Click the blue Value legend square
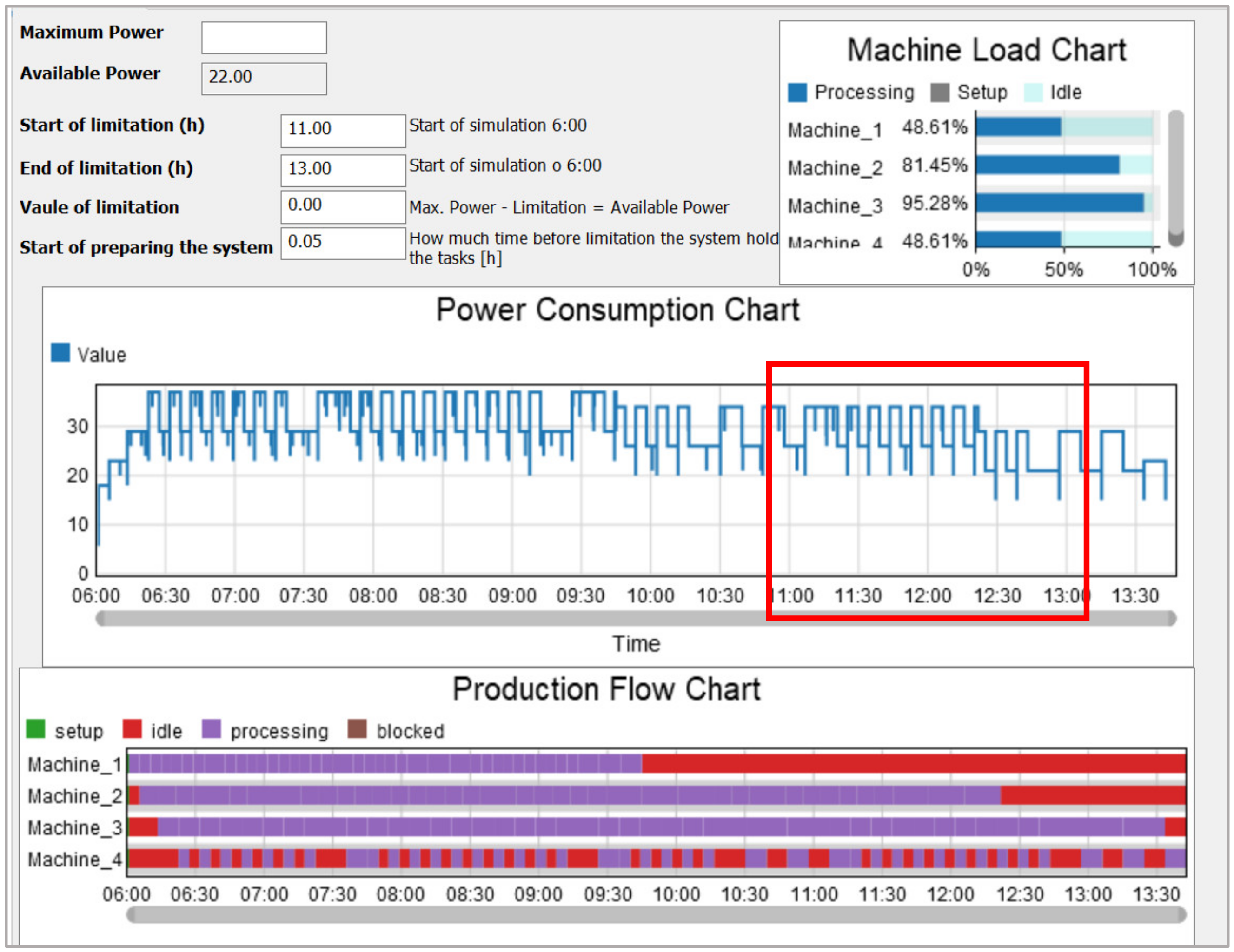Screen dimensions: 1234x952 tap(60, 352)
